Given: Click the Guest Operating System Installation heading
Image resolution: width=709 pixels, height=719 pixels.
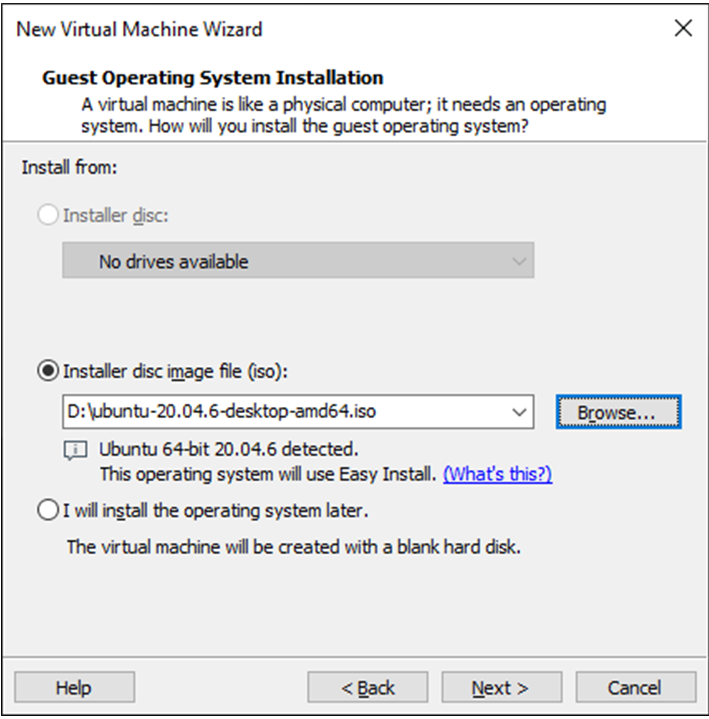Looking at the screenshot, I should [x=212, y=78].
